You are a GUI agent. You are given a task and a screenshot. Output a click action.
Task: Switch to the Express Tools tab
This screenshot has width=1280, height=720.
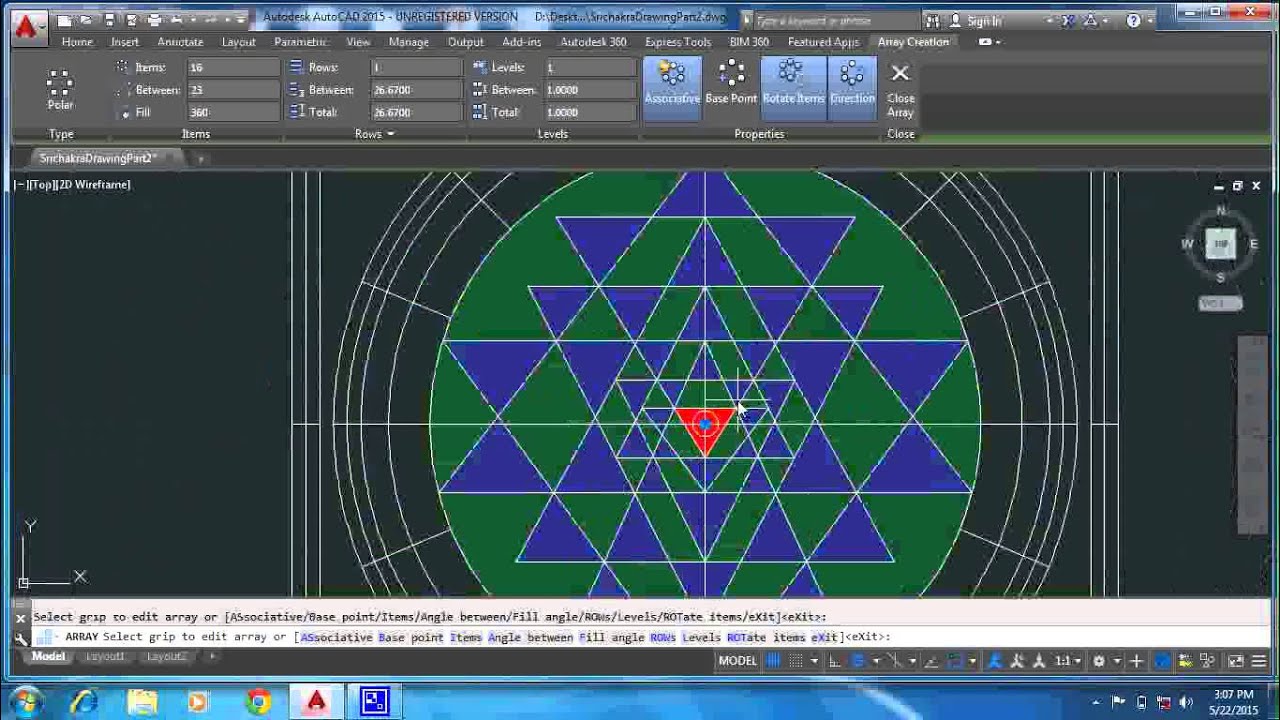point(678,42)
